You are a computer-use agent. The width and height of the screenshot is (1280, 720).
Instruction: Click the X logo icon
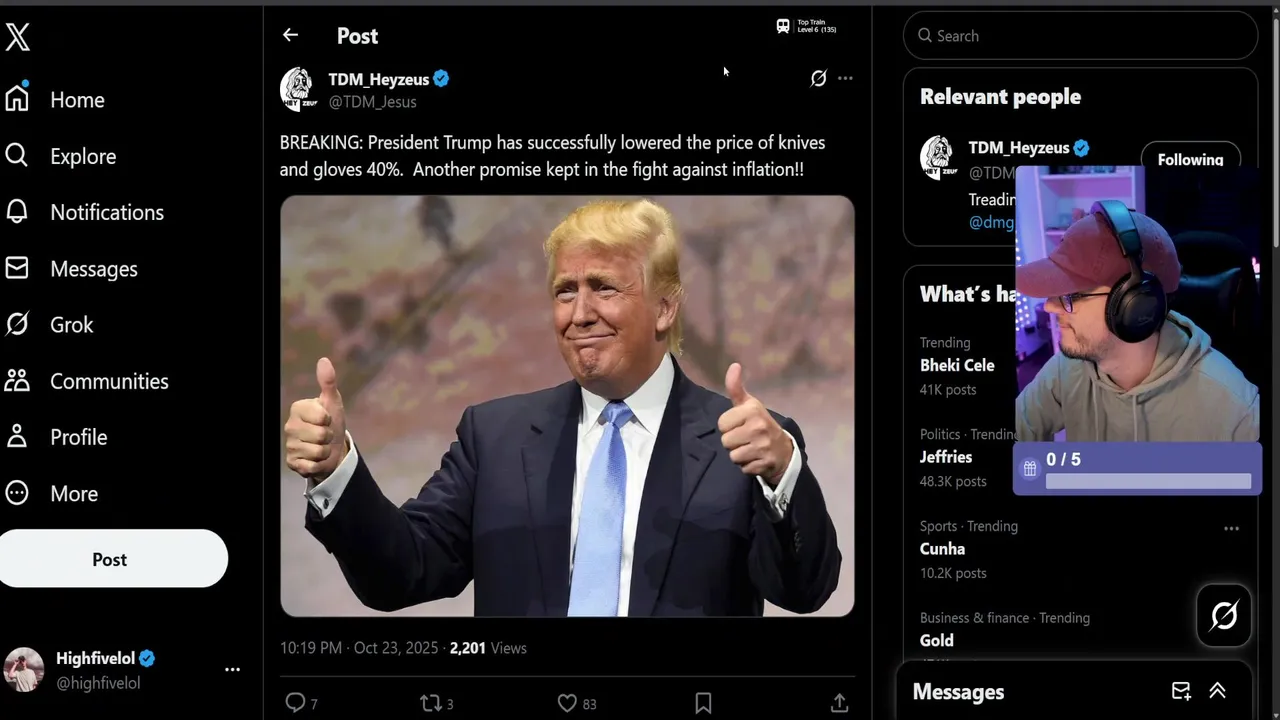[18, 37]
